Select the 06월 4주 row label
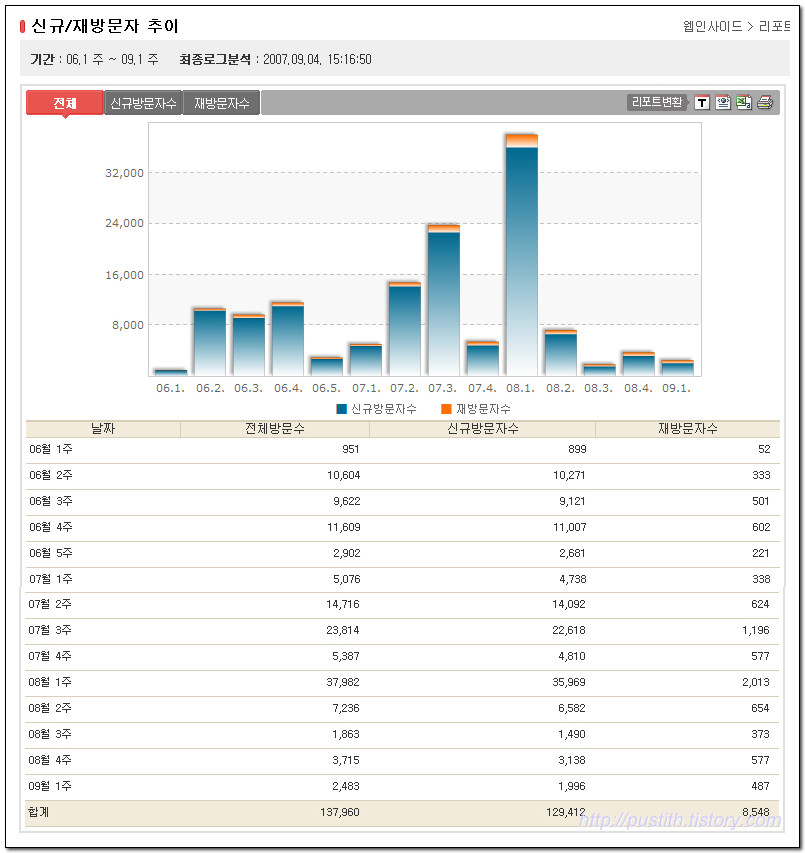This screenshot has width=805, height=853. click(51, 527)
